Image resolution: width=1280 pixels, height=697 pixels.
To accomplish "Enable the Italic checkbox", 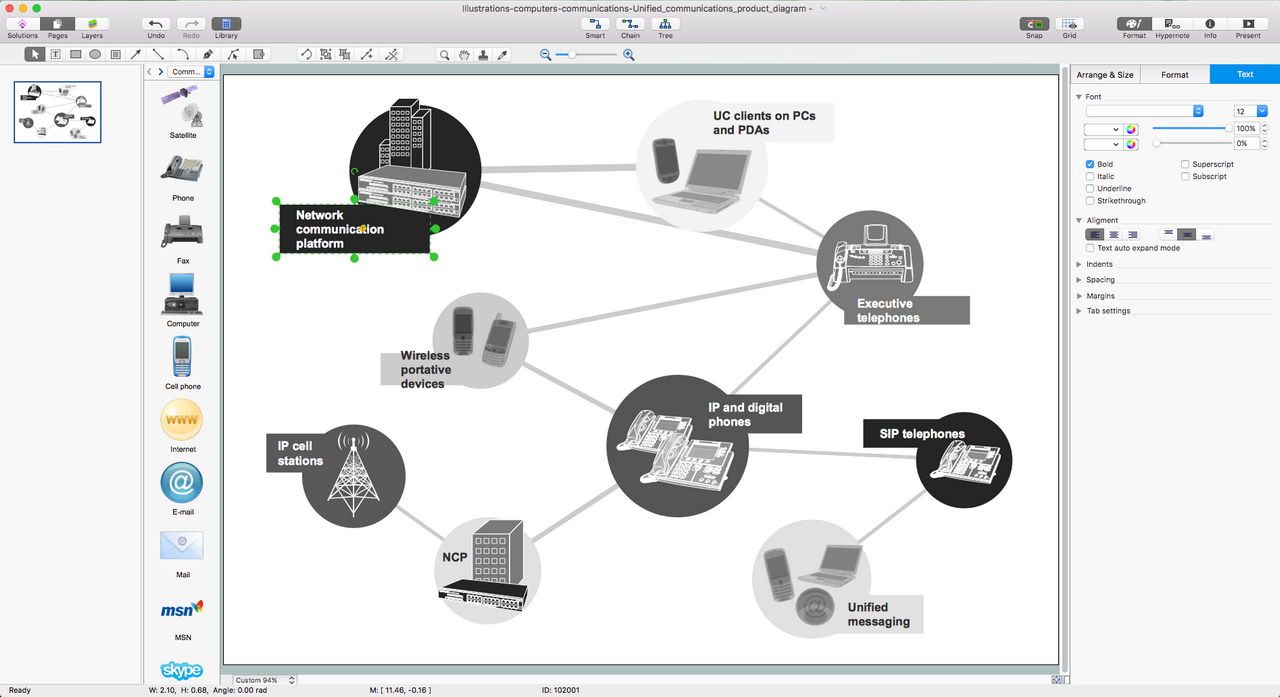I will tap(1090, 176).
